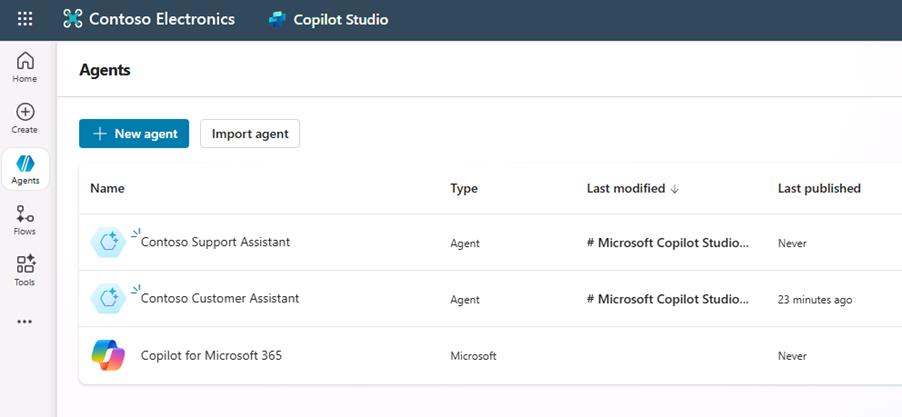
Task: Click the Copilot Studio logo icon
Action: click(277, 20)
